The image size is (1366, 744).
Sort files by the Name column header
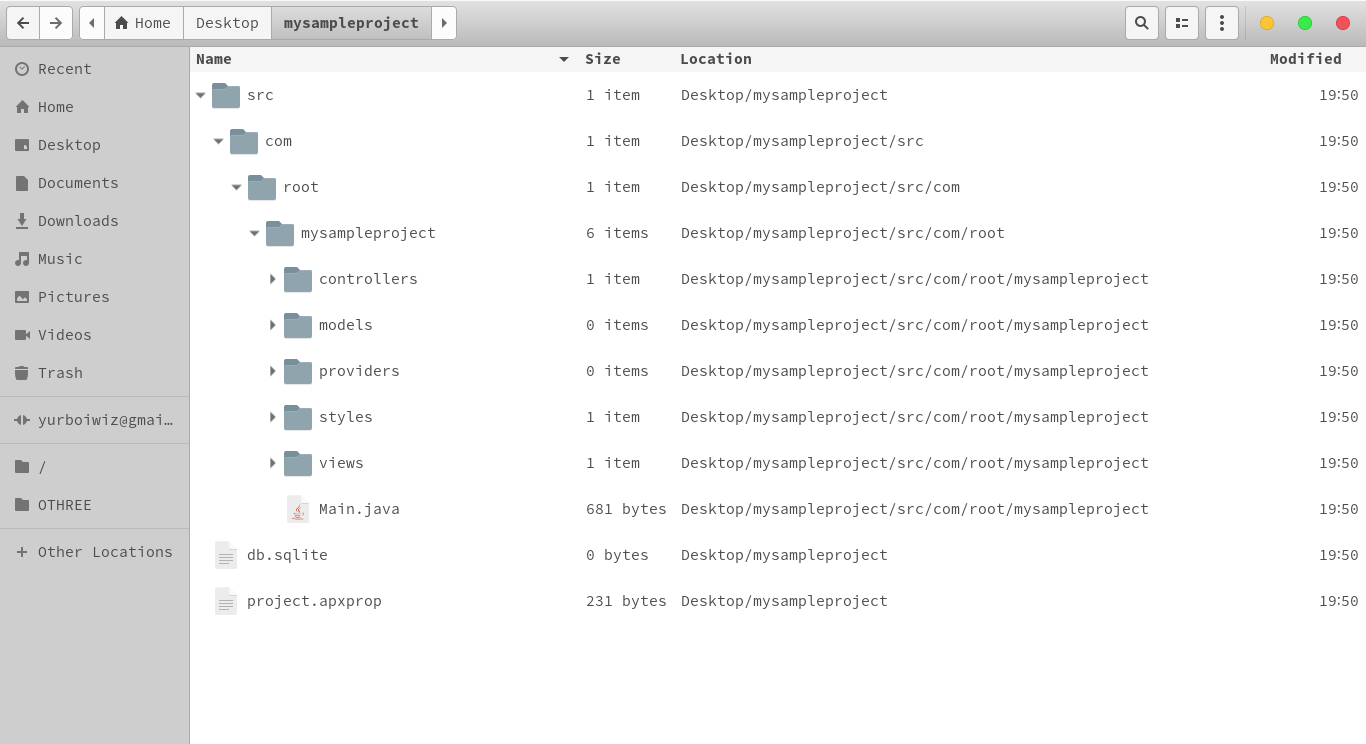[383, 59]
